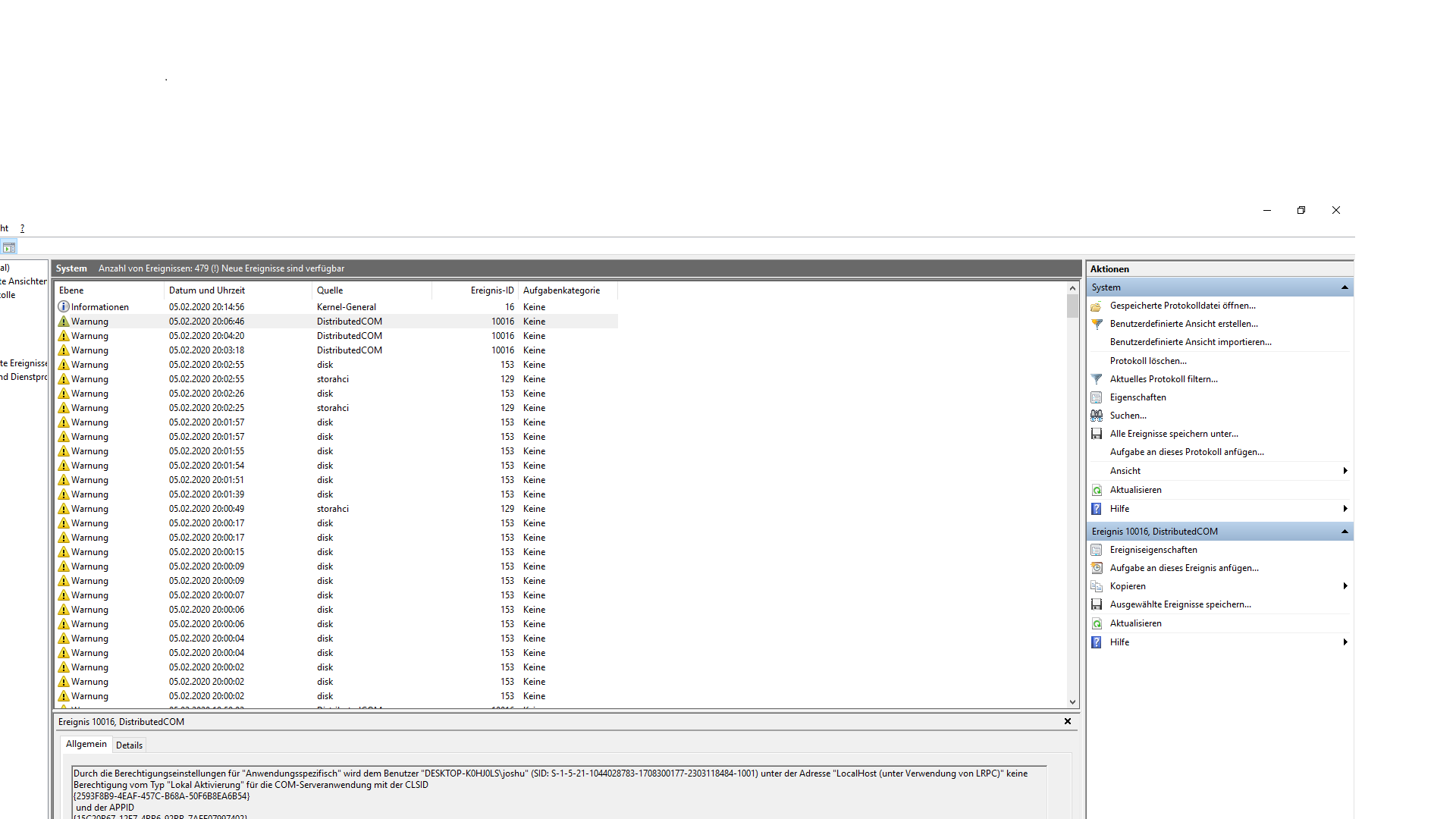
Task: Click the Eigenschaften properties icon
Action: coord(1097,397)
